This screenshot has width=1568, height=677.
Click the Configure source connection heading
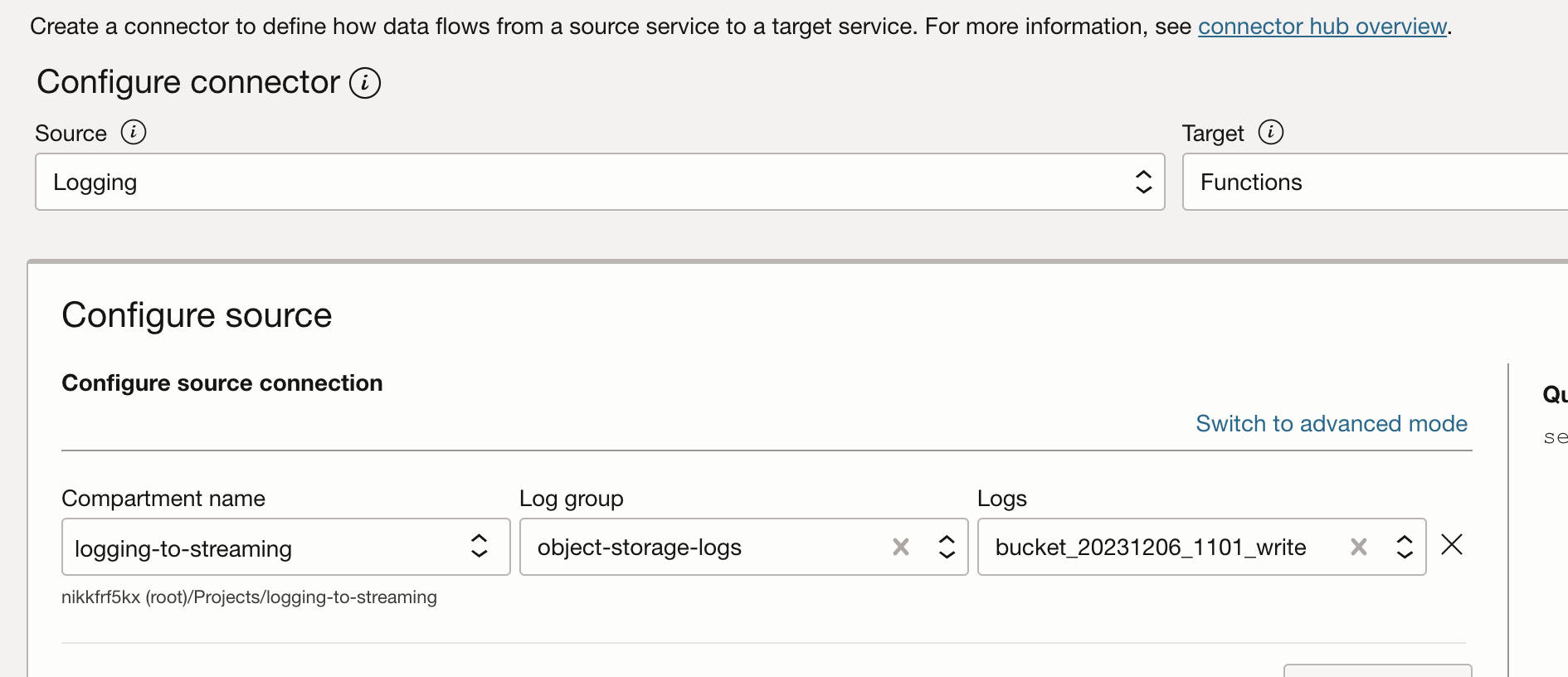pyautogui.click(x=222, y=383)
